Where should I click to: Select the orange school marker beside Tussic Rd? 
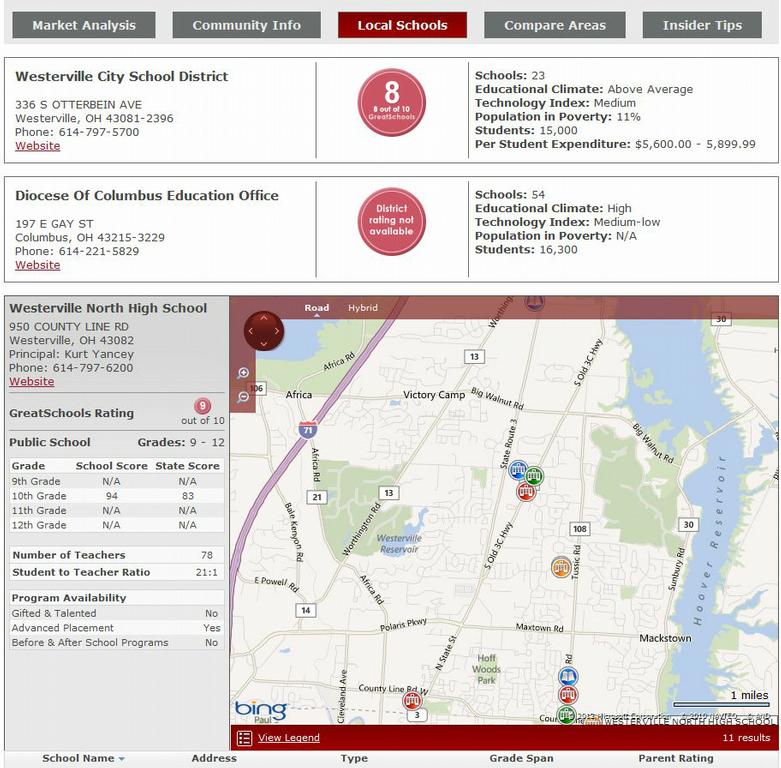(x=561, y=567)
